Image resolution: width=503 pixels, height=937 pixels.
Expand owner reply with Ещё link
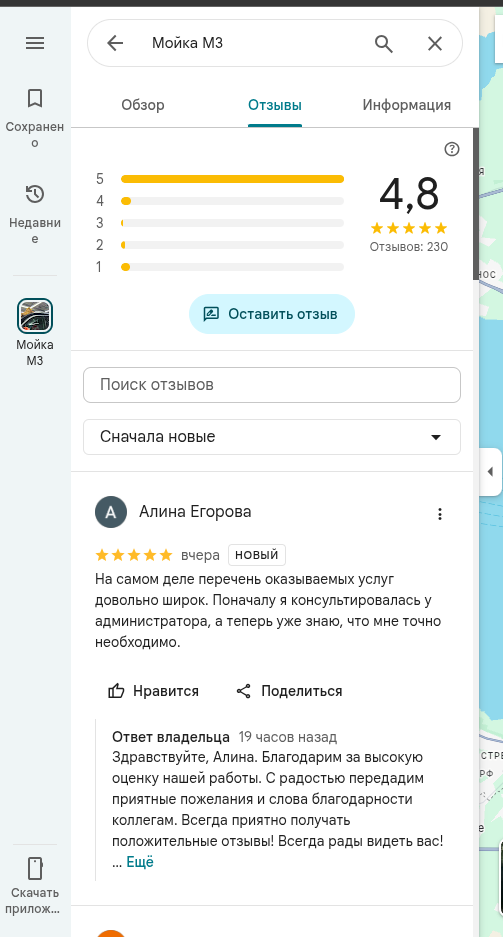click(140, 862)
